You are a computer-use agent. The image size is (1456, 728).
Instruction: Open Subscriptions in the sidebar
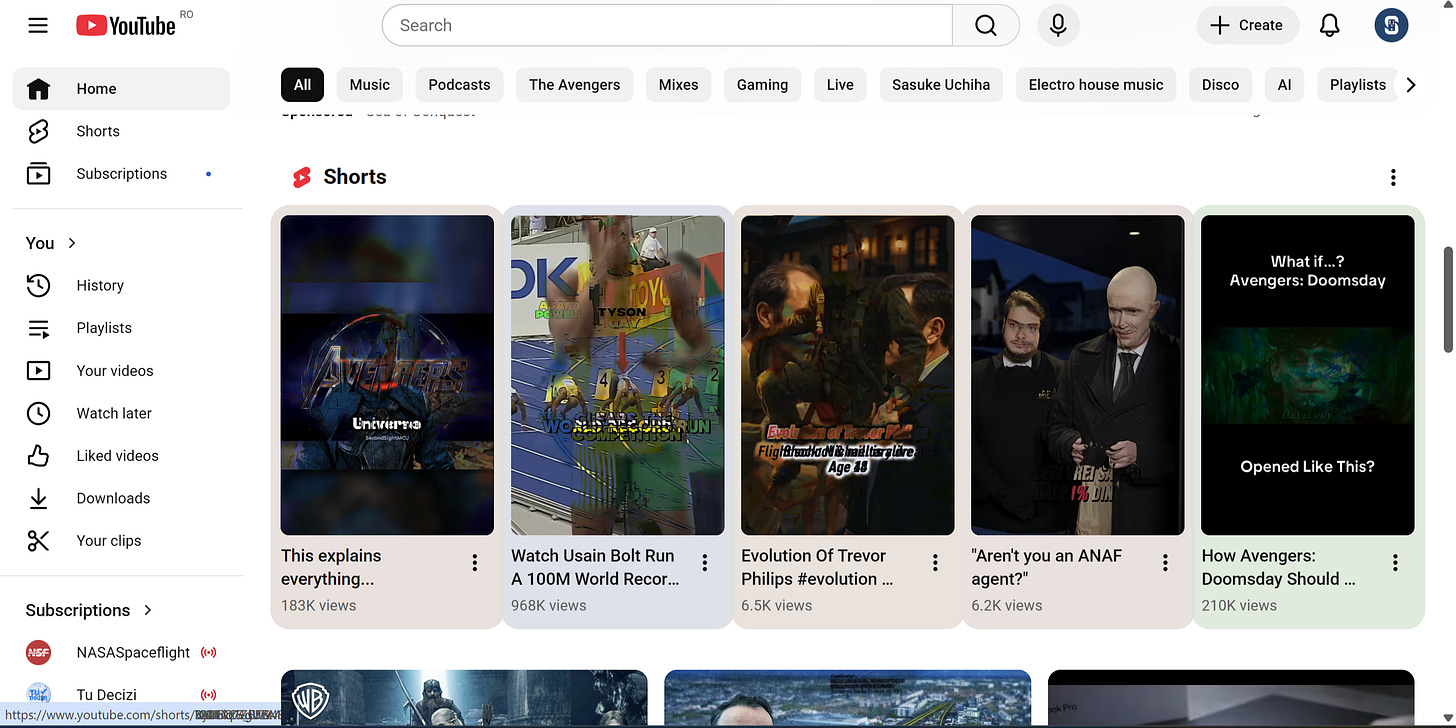[x=121, y=174]
